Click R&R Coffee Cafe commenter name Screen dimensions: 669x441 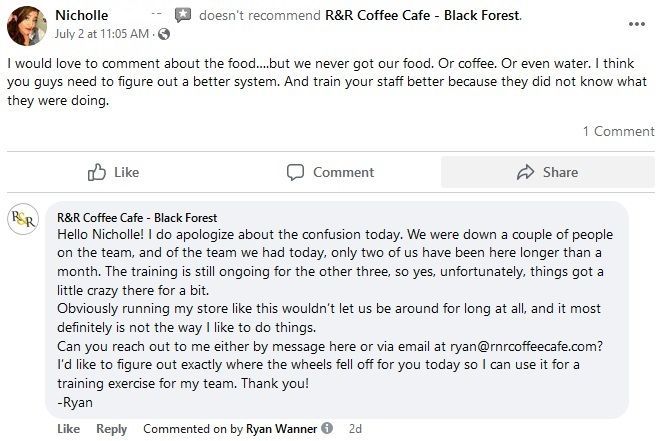[137, 217]
